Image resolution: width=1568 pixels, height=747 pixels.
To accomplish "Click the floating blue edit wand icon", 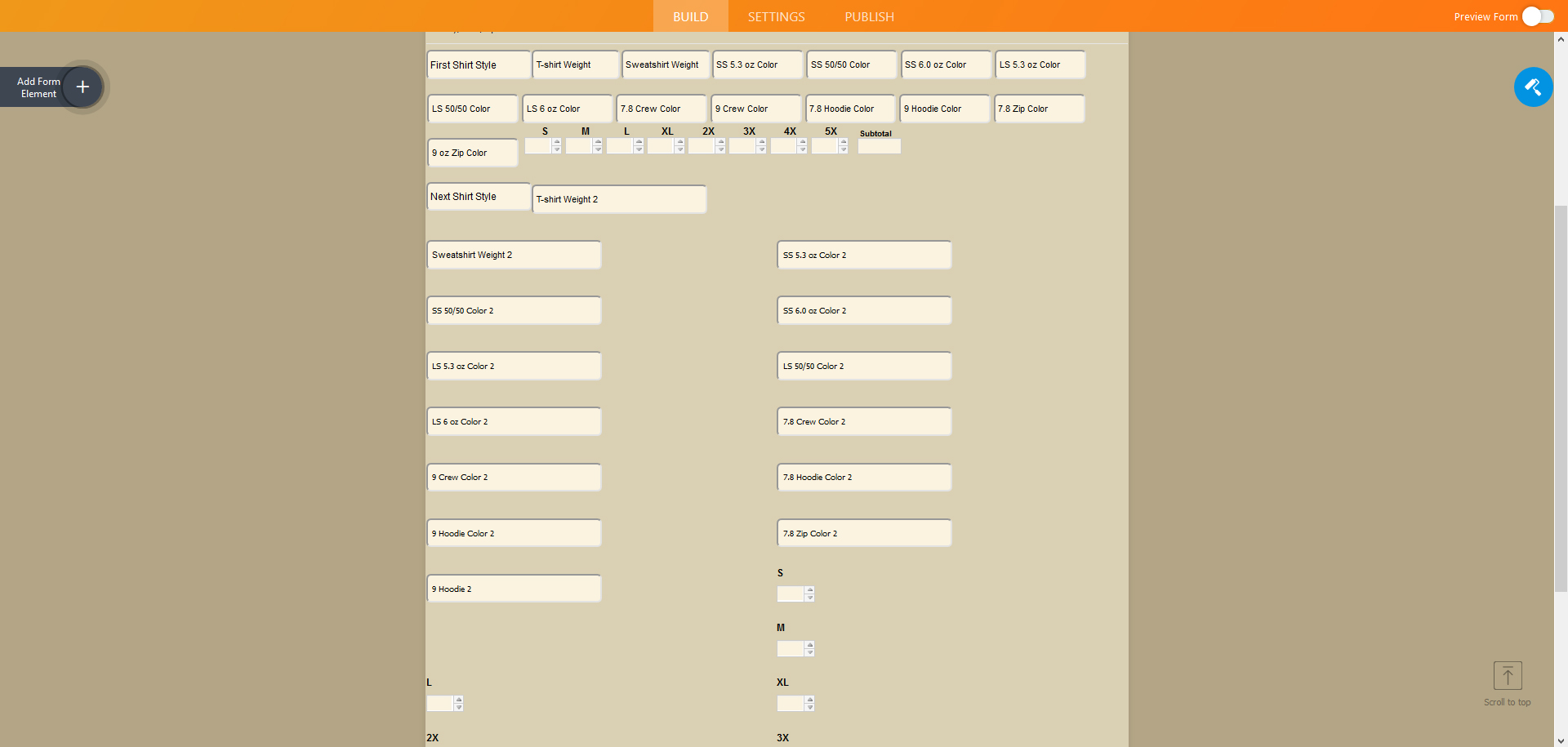I will [1534, 87].
